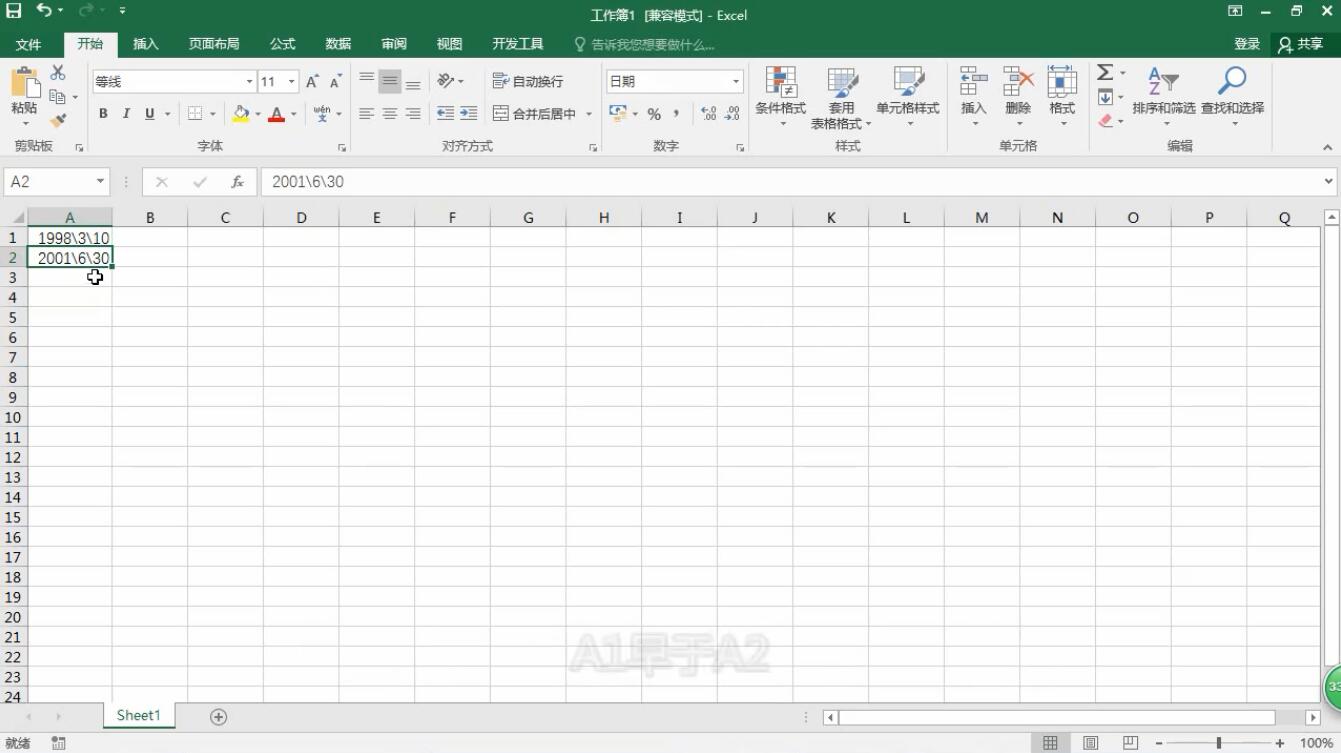Screen dimensions: 1341x753
Task: Click the formula bar text 2001\6\30
Action: 308,182
